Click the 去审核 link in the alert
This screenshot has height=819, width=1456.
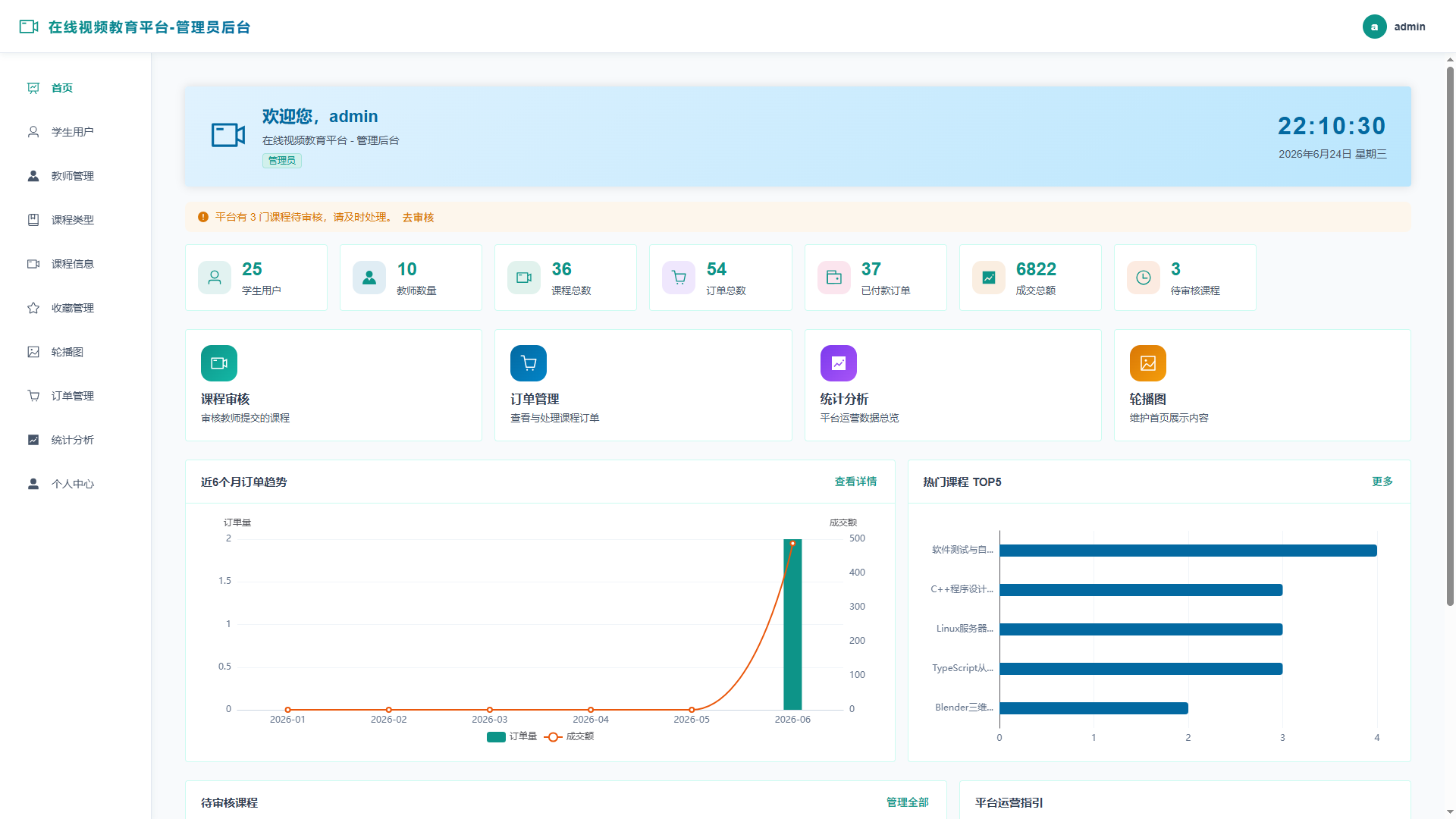point(418,218)
